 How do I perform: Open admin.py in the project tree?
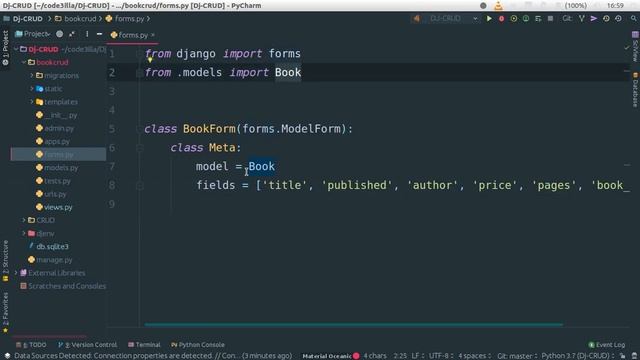click(x=55, y=128)
